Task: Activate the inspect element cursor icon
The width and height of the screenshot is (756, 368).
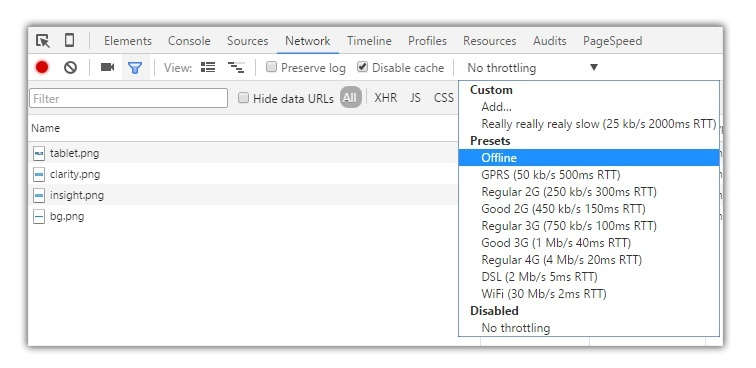Action: (x=43, y=41)
